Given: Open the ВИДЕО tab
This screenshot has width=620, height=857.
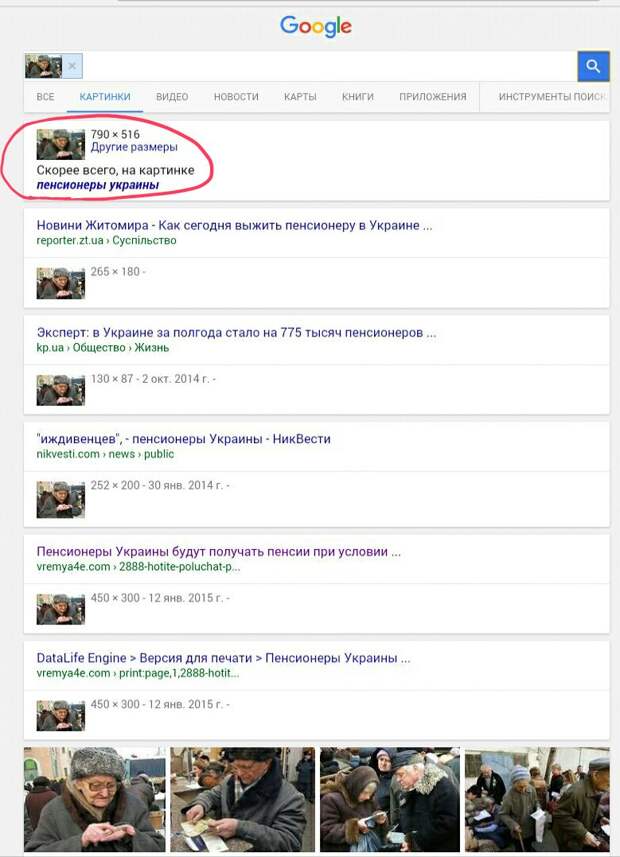Looking at the screenshot, I should coord(172,97).
